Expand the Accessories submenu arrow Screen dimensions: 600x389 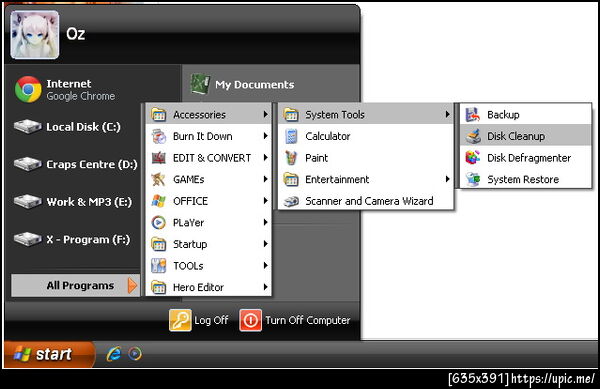coord(265,114)
